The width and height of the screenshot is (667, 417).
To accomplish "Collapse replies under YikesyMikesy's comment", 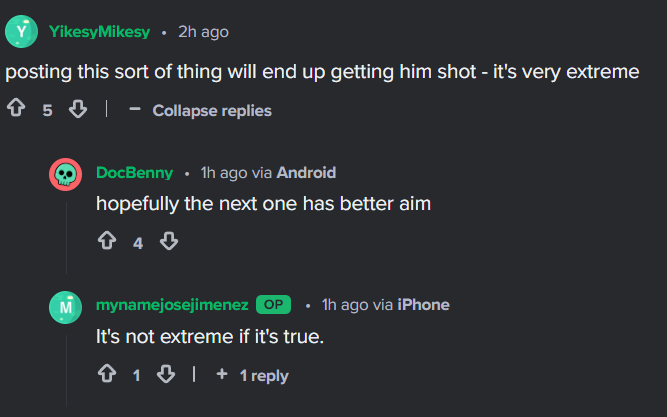I will pyautogui.click(x=200, y=111).
